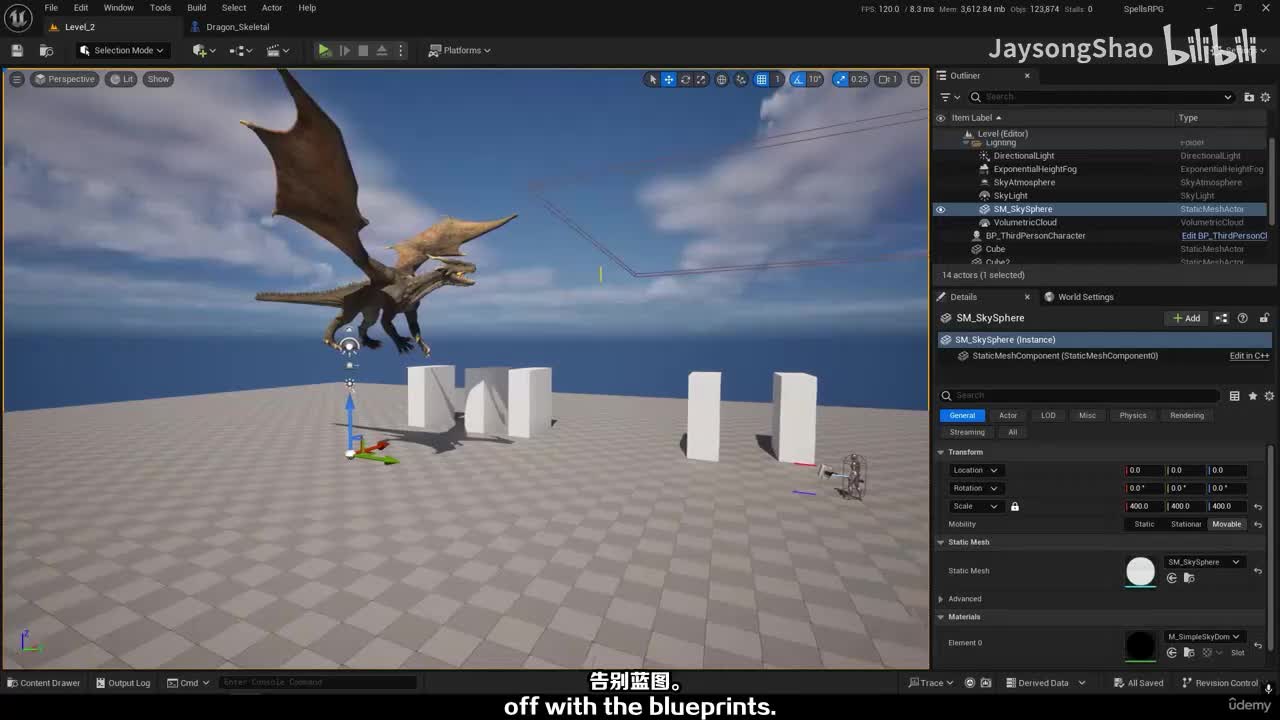Open the Outliner filter dropdown

950,97
